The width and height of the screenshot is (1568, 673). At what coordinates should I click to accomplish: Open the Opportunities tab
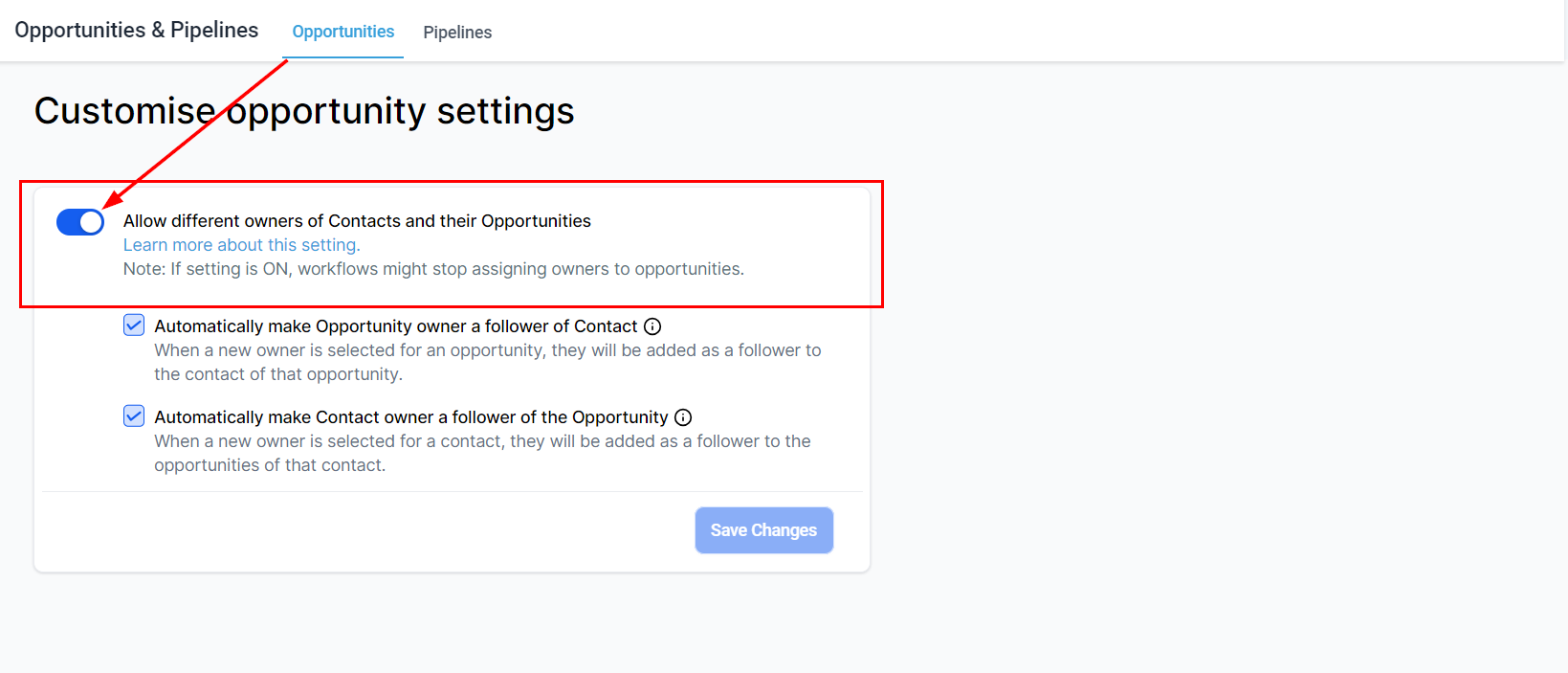click(x=342, y=32)
